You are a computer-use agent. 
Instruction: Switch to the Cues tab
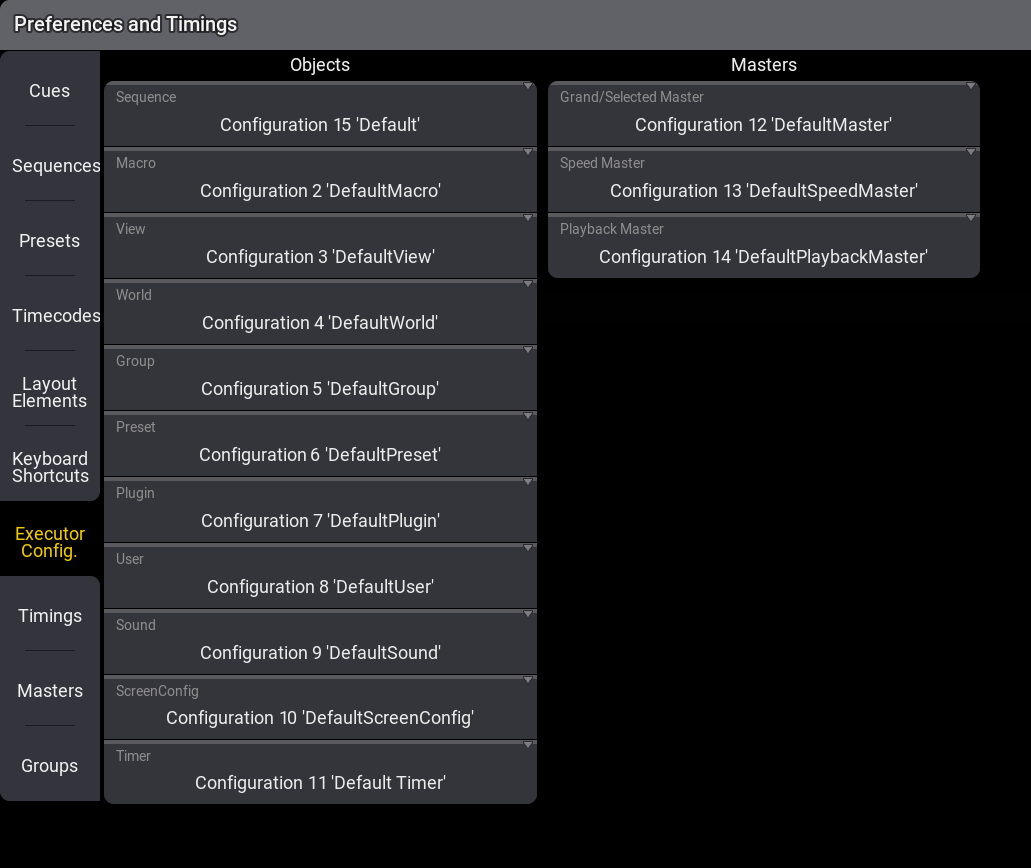click(50, 91)
